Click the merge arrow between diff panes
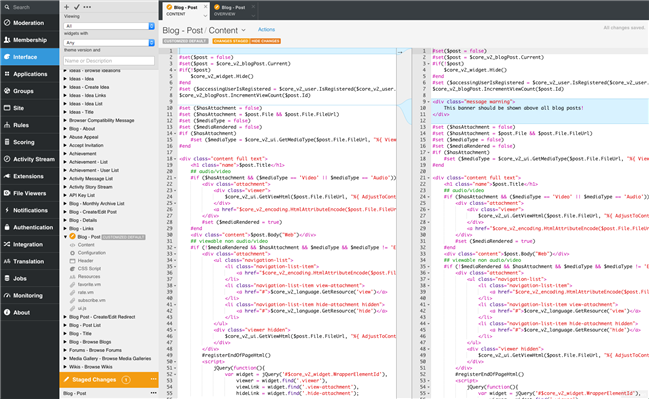 tap(400, 52)
